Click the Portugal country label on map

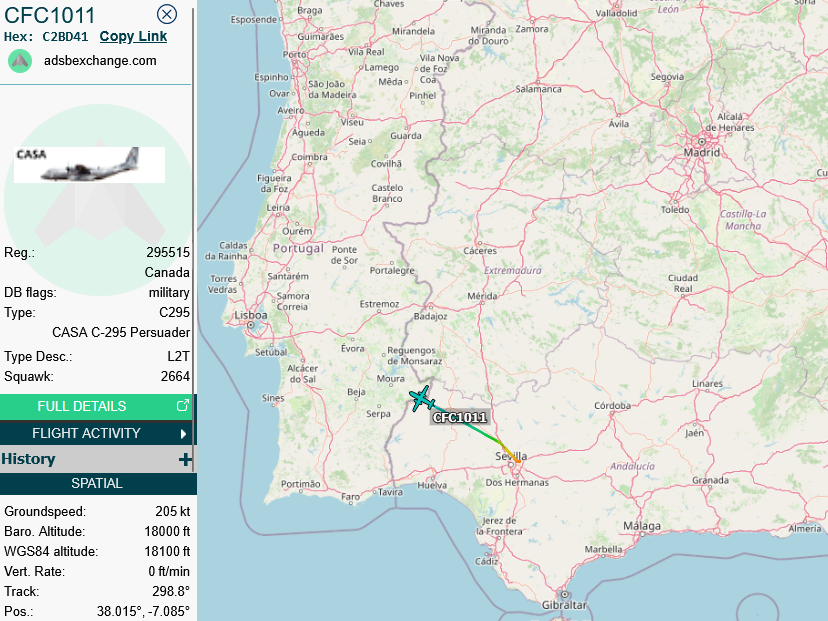click(298, 248)
